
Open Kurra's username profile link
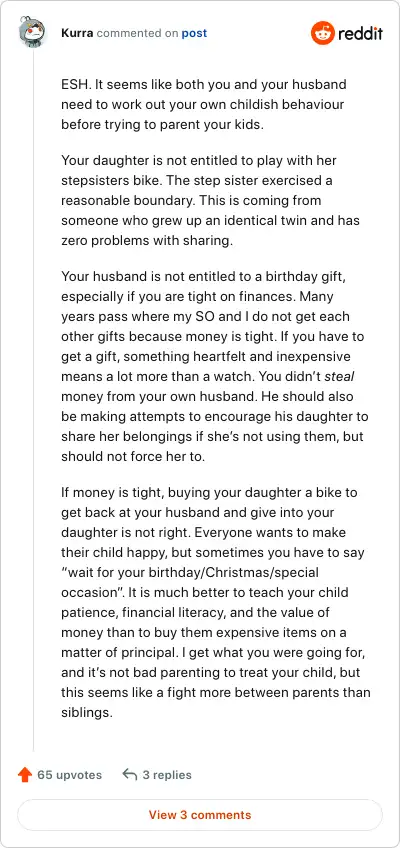click(77, 33)
